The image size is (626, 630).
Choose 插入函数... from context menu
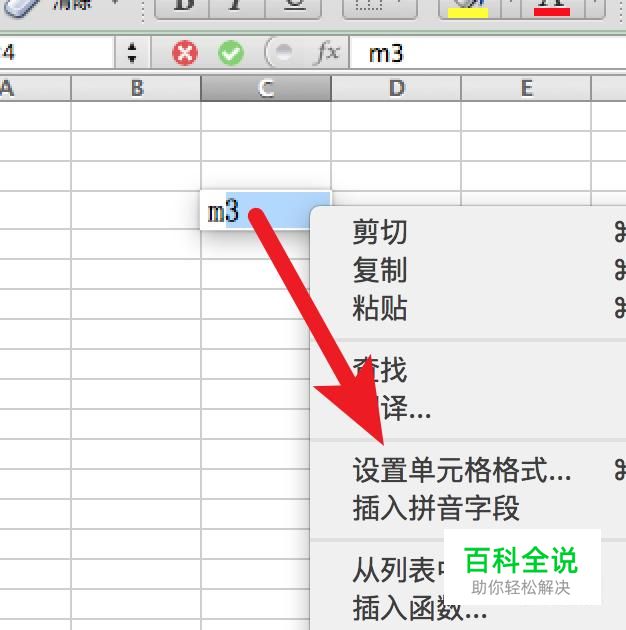pyautogui.click(x=468, y=608)
